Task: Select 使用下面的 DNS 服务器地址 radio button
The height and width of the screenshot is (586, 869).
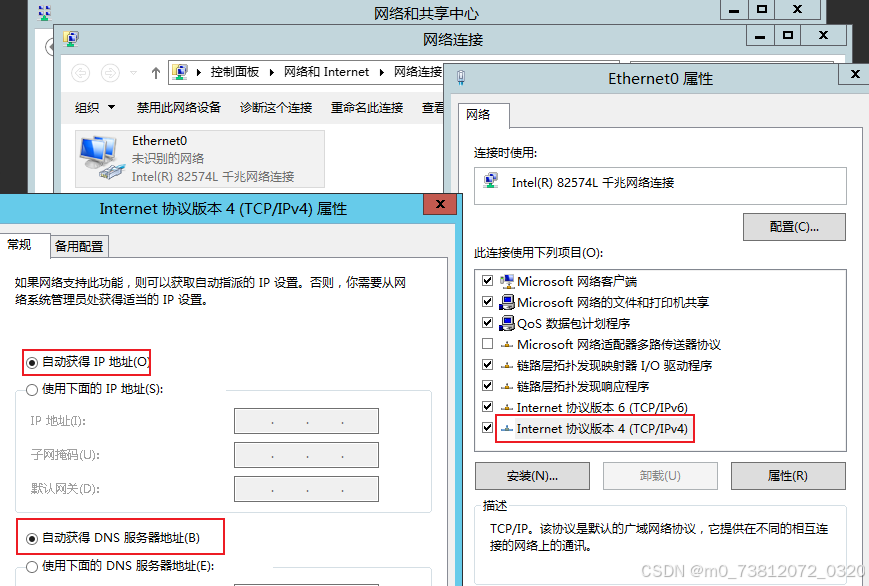Action: click(x=32, y=567)
